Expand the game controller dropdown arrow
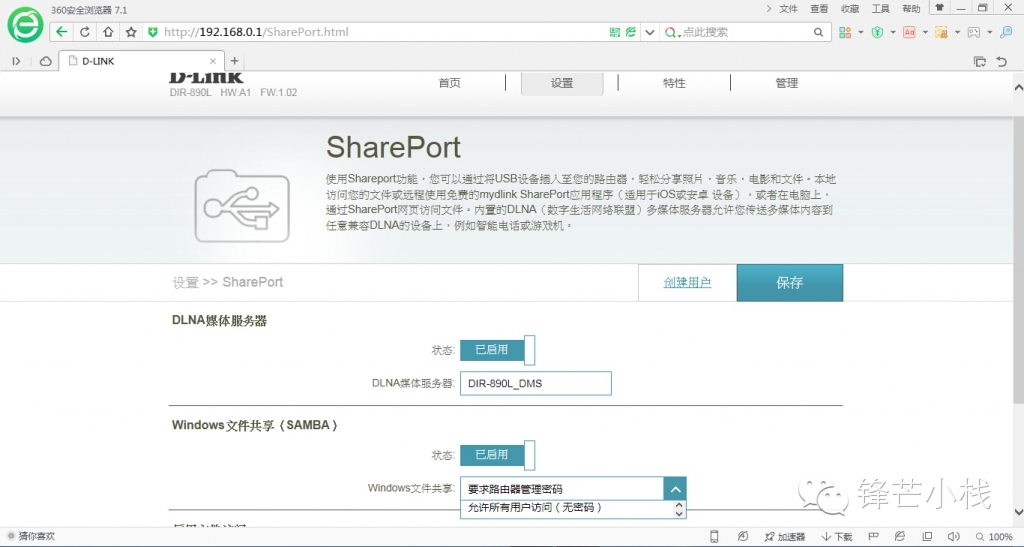Image resolution: width=1024 pixels, height=547 pixels. tap(989, 32)
